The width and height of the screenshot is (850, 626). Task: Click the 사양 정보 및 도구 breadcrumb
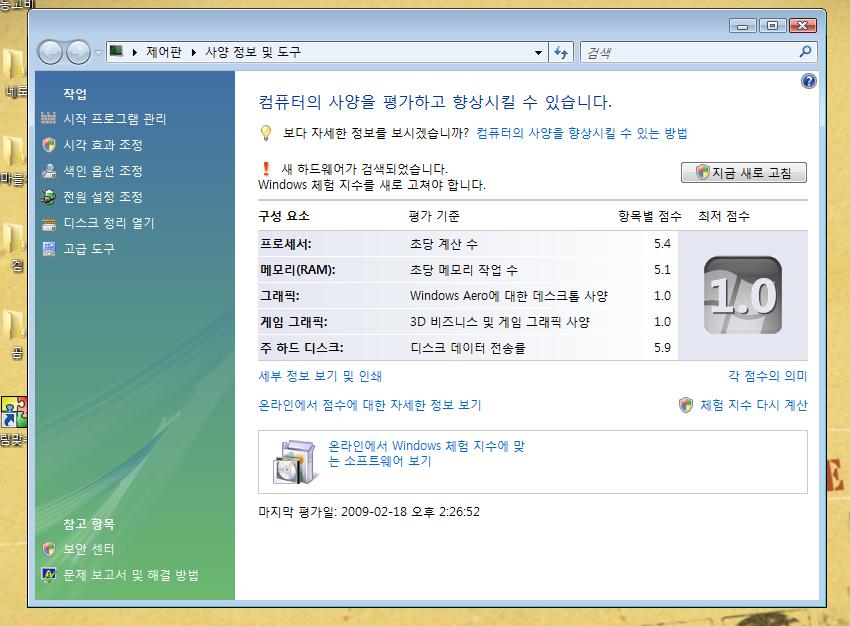(x=253, y=52)
